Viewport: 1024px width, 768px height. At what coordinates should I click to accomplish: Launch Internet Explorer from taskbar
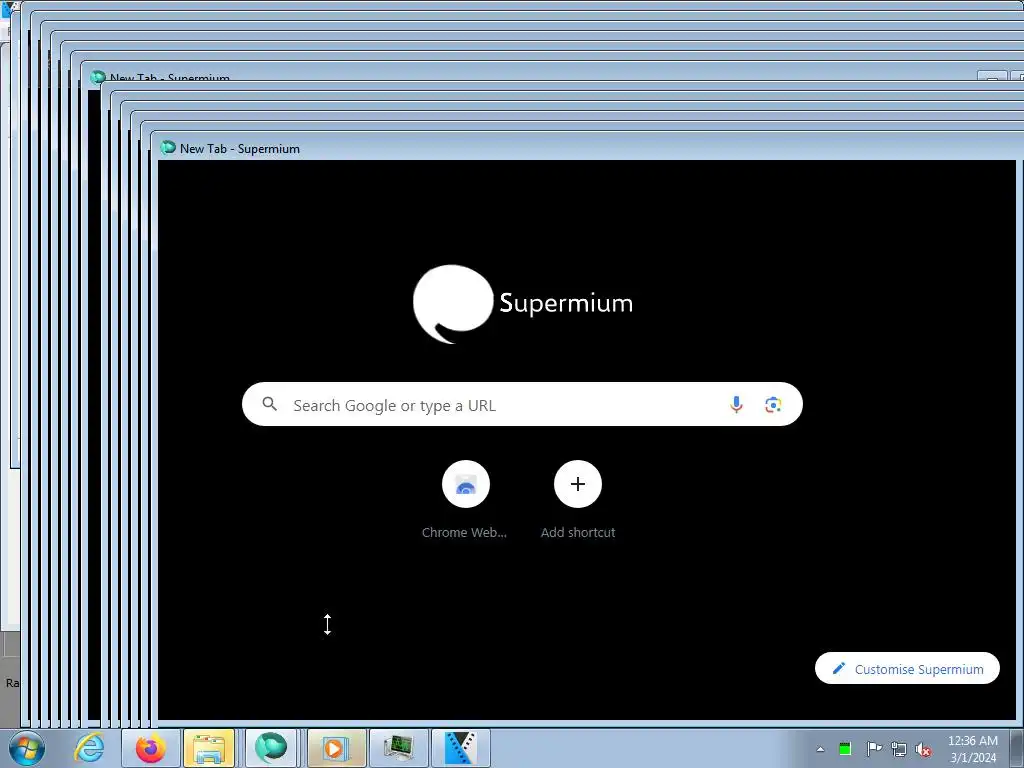pyautogui.click(x=89, y=748)
